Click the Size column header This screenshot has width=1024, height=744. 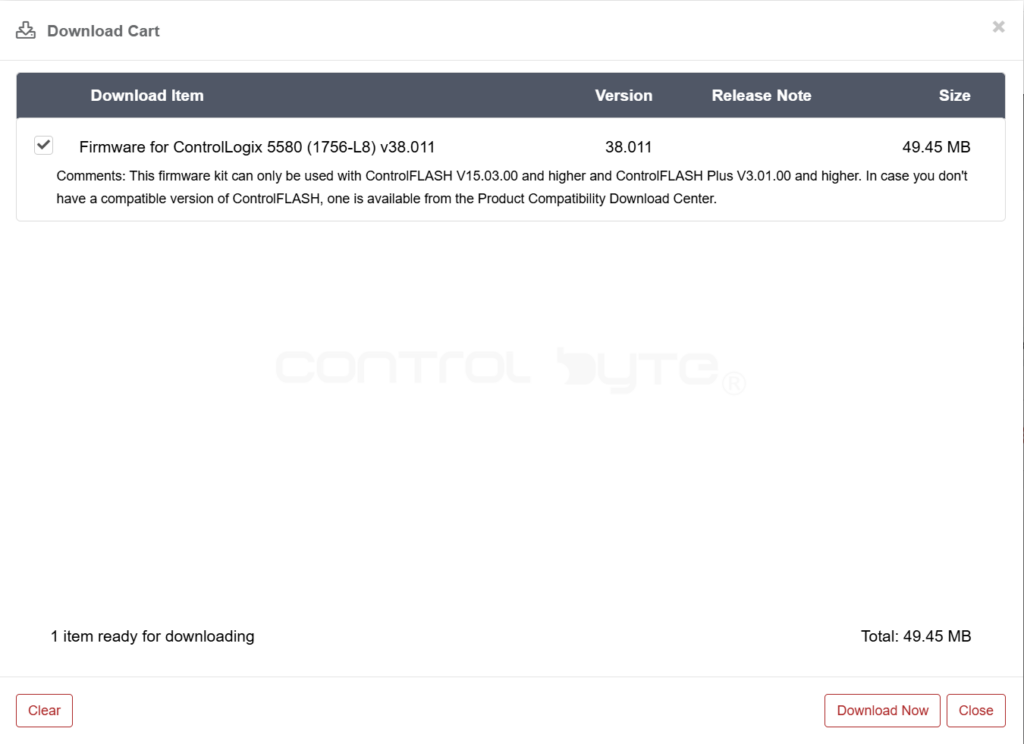coord(954,95)
